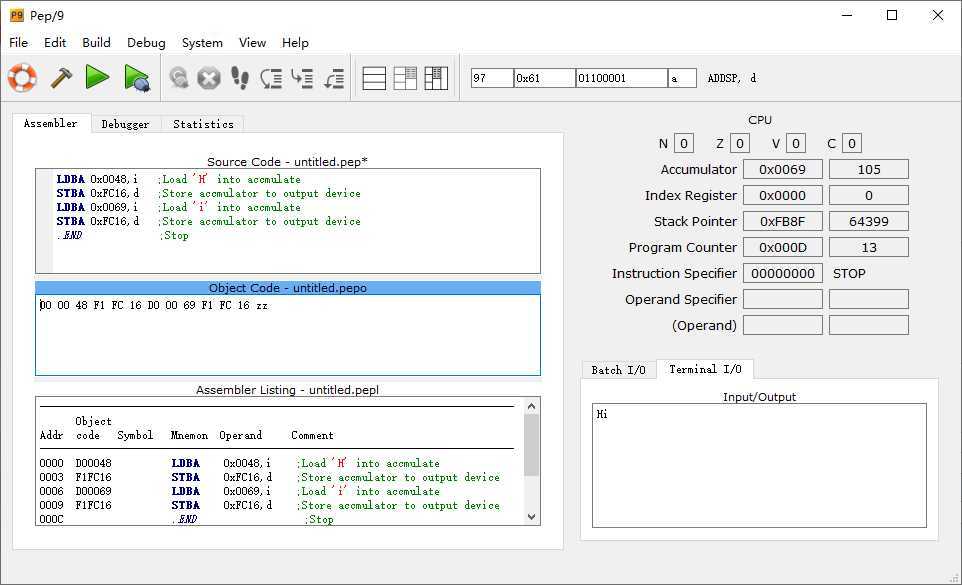The height and width of the screenshot is (585, 962).
Task: Click the C status flag box
Action: tap(852, 143)
